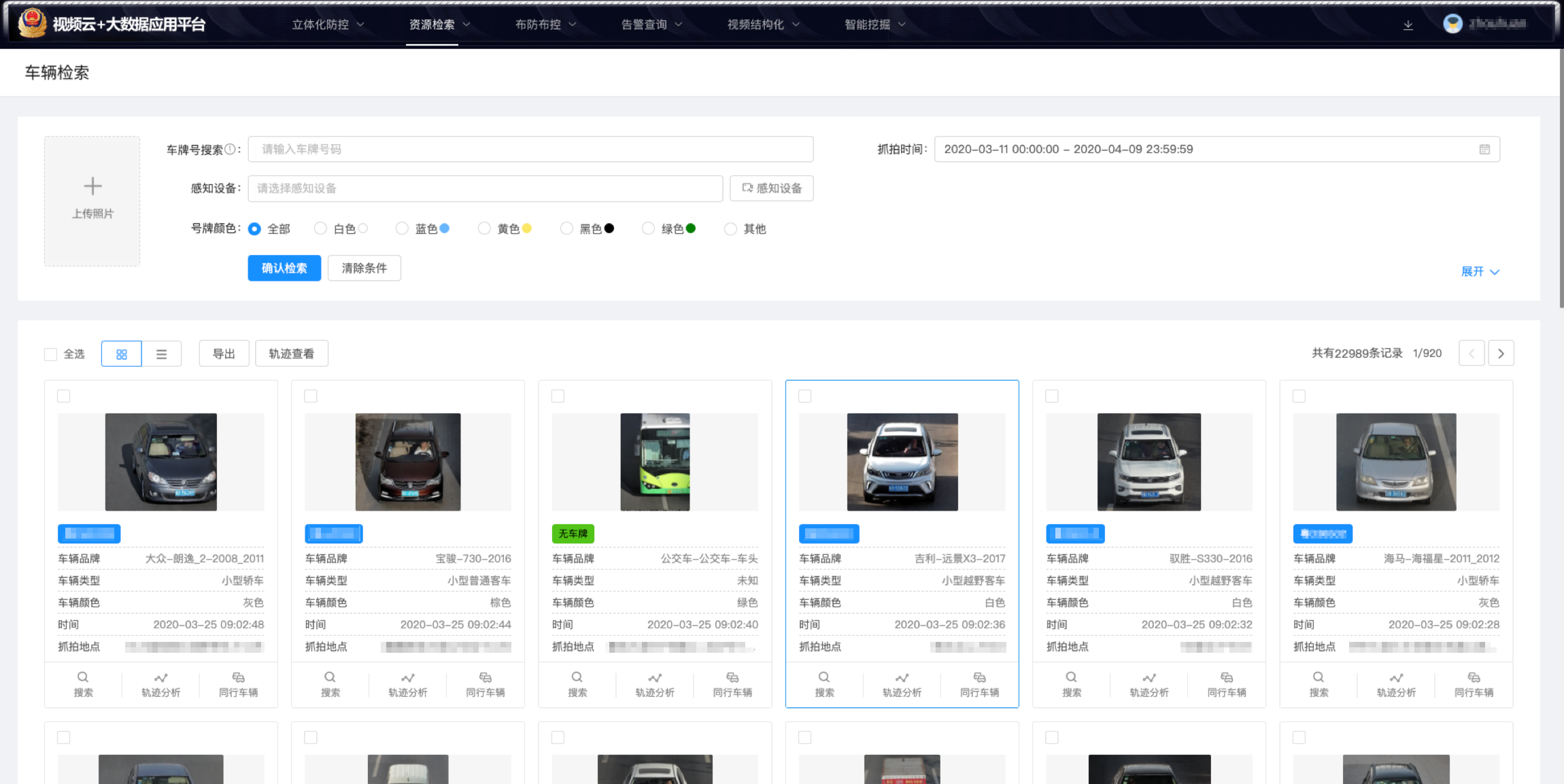This screenshot has width=1564, height=784.
Task: Select 全部 plate color radio
Action: pyautogui.click(x=254, y=229)
